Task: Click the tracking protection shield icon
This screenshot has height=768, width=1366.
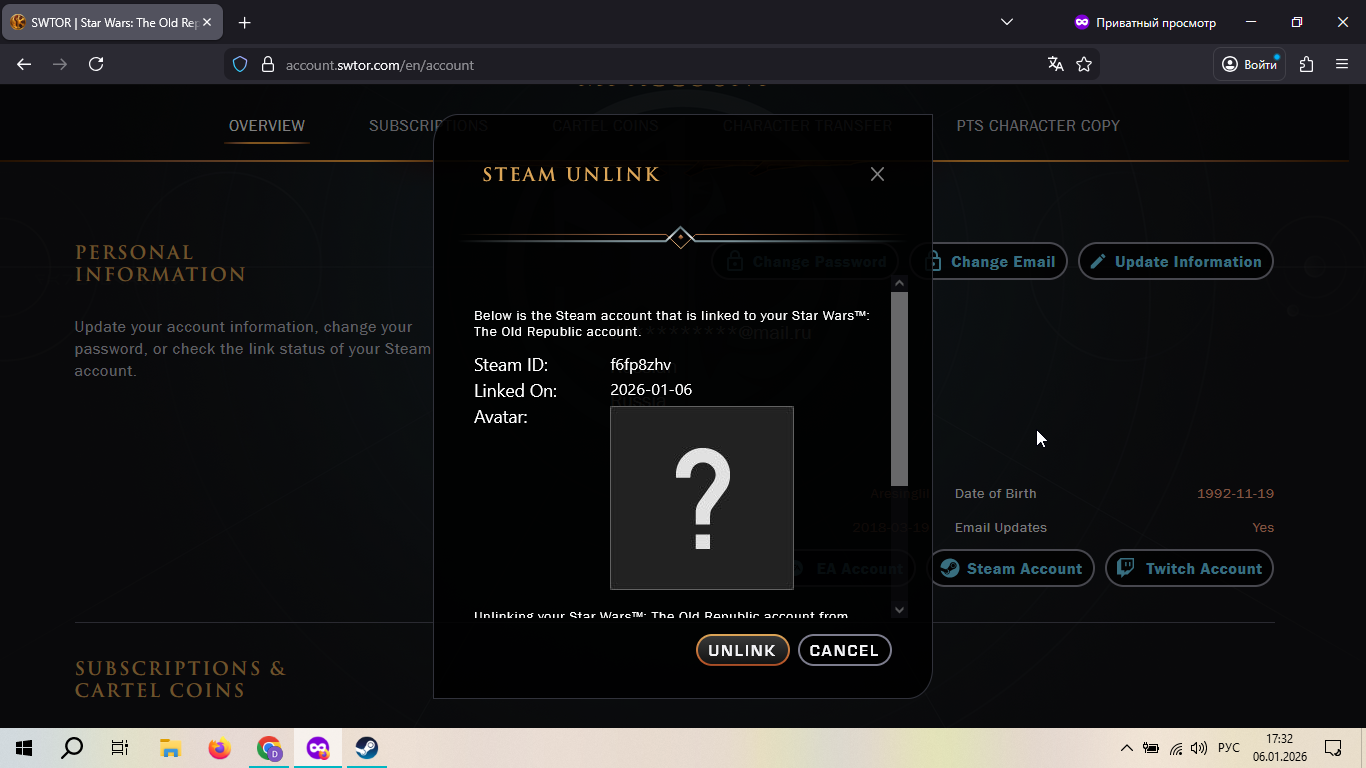Action: click(x=240, y=64)
